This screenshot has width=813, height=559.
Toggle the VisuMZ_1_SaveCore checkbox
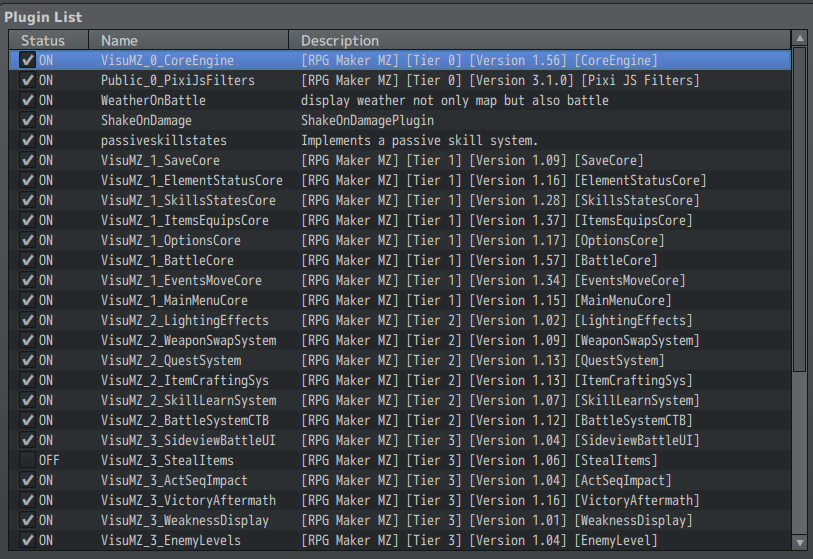[x=27, y=160]
